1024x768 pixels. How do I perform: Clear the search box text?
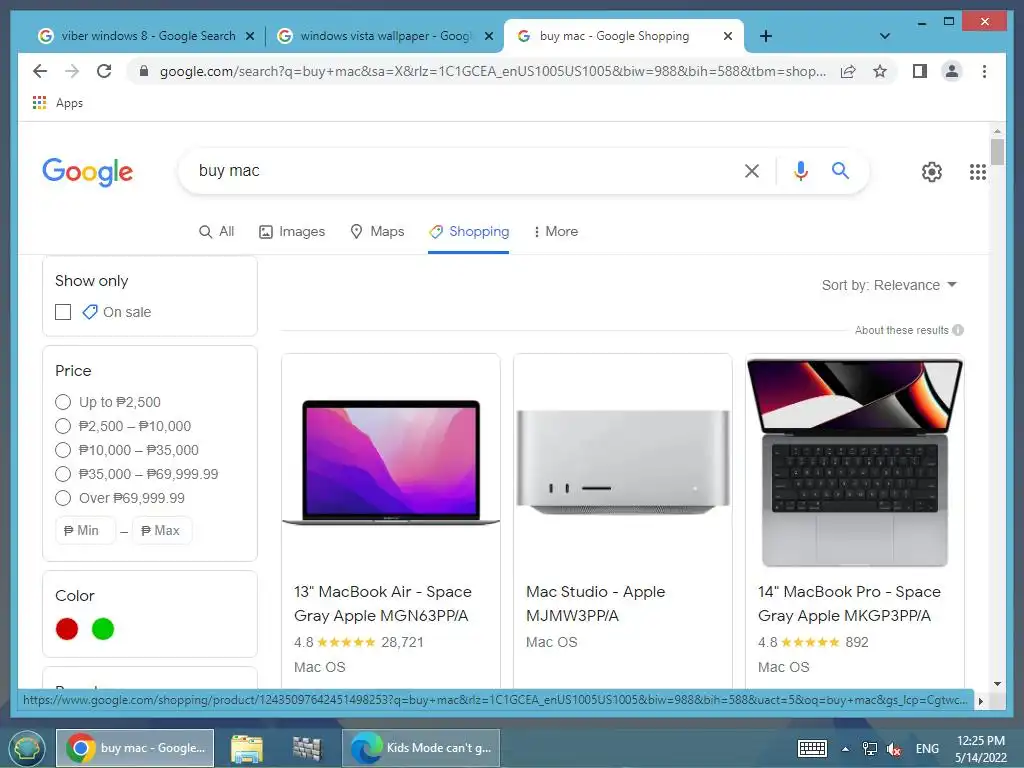click(752, 171)
